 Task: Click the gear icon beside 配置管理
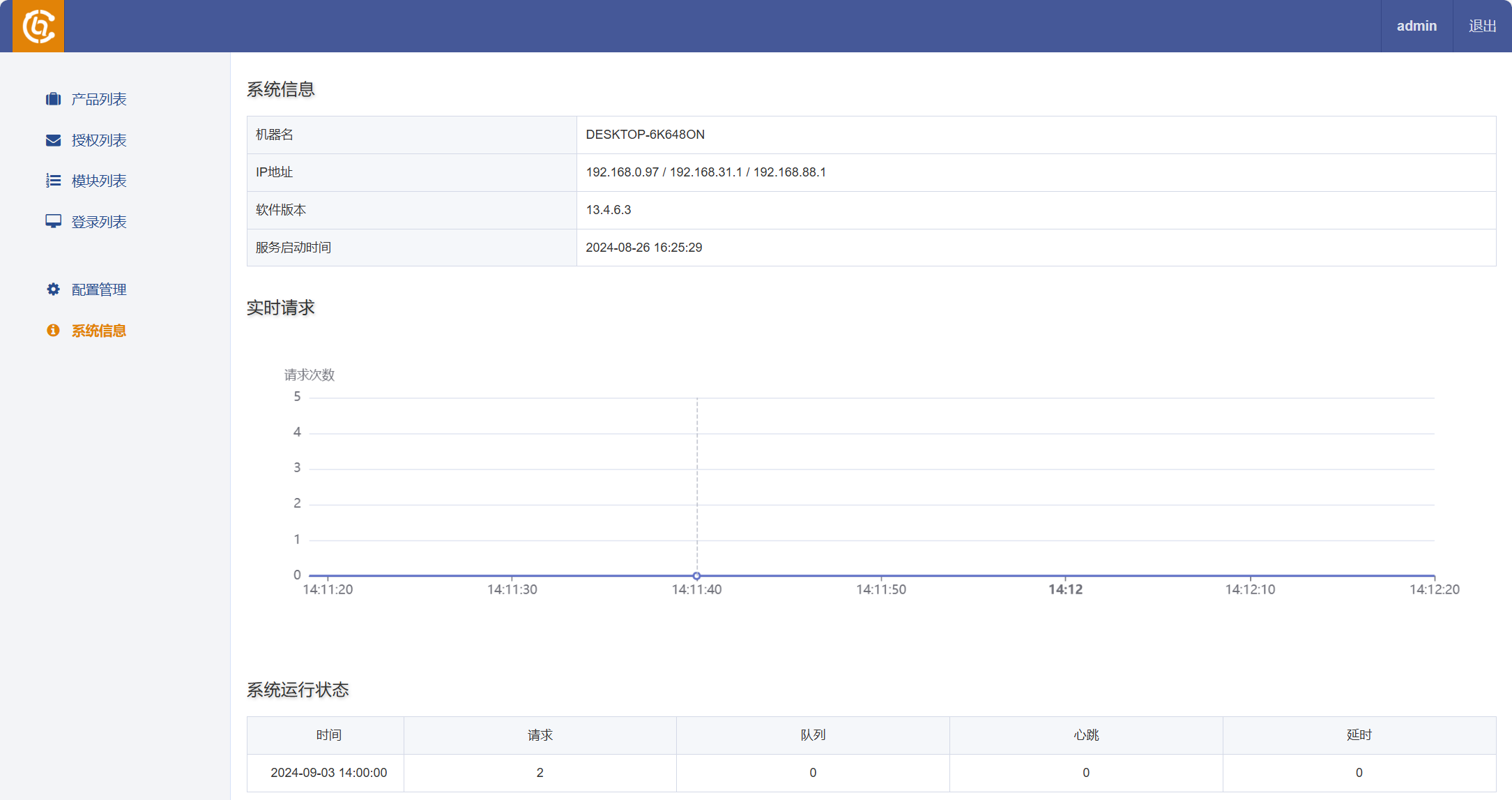[x=53, y=289]
